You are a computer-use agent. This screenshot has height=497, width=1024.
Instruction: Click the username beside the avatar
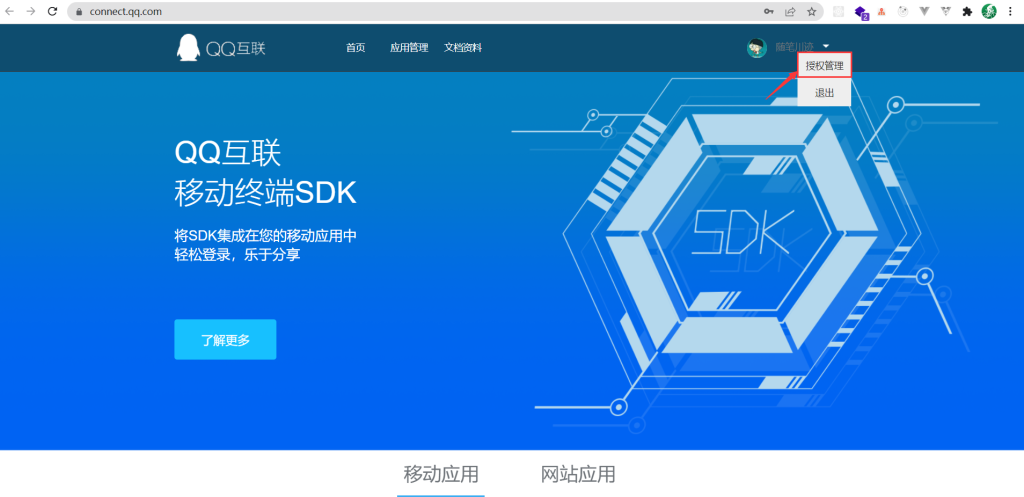(794, 47)
